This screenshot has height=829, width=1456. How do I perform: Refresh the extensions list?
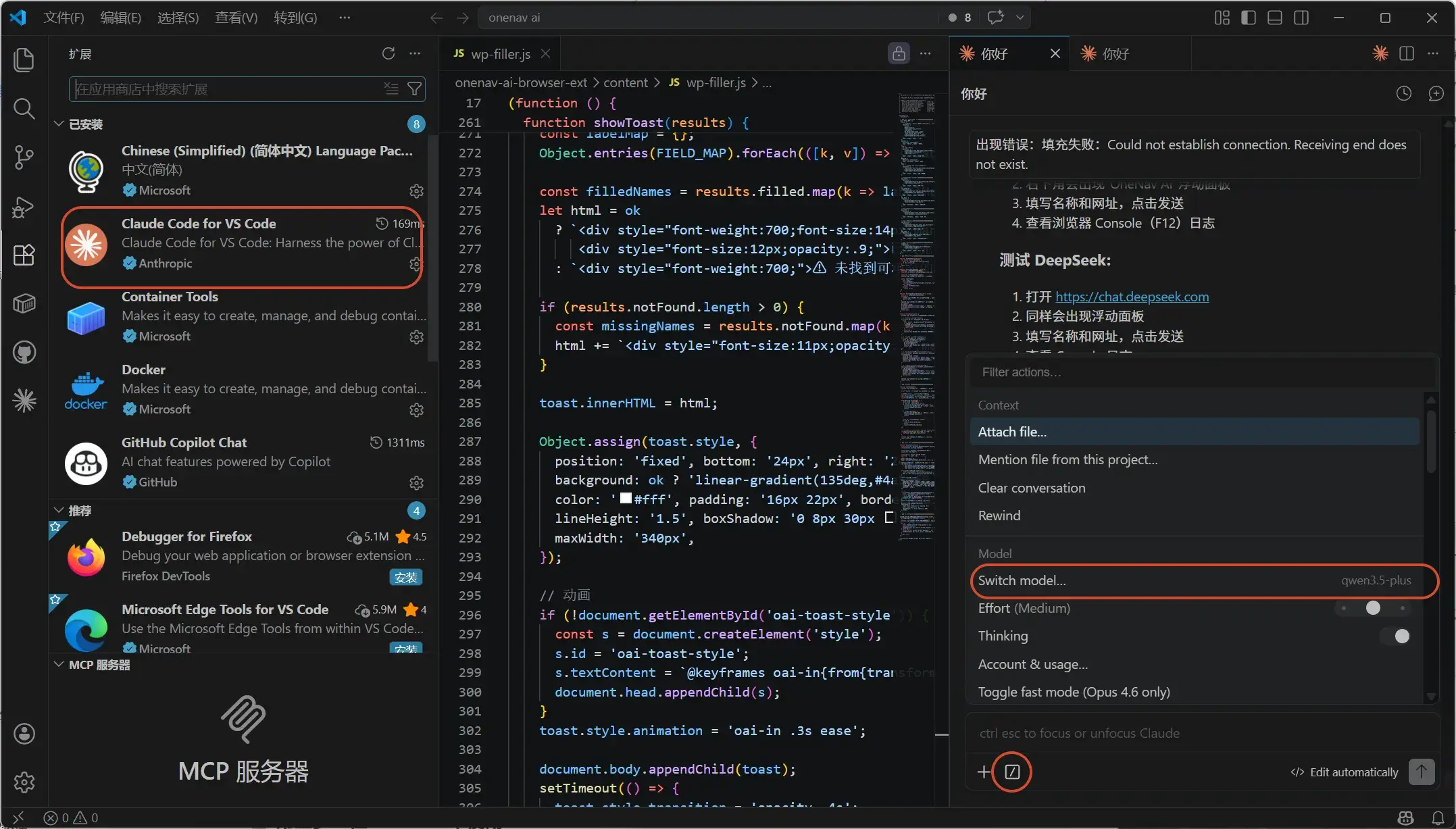coord(388,53)
